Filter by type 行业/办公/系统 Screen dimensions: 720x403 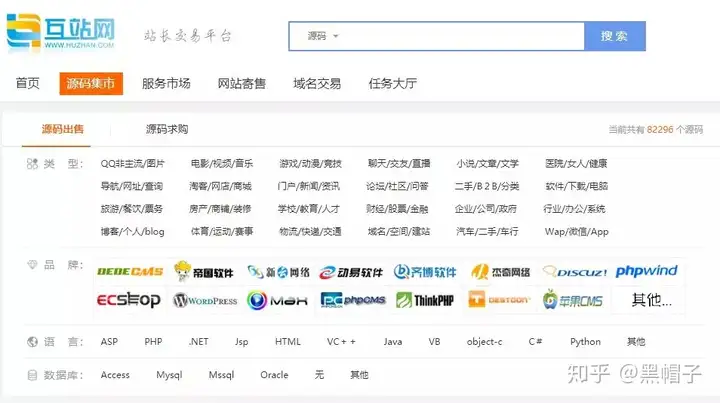574,209
